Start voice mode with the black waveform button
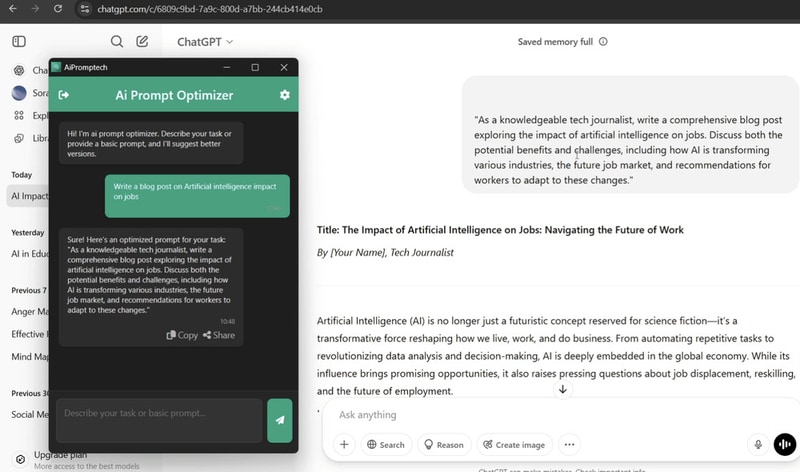The image size is (800, 472). tap(784, 445)
